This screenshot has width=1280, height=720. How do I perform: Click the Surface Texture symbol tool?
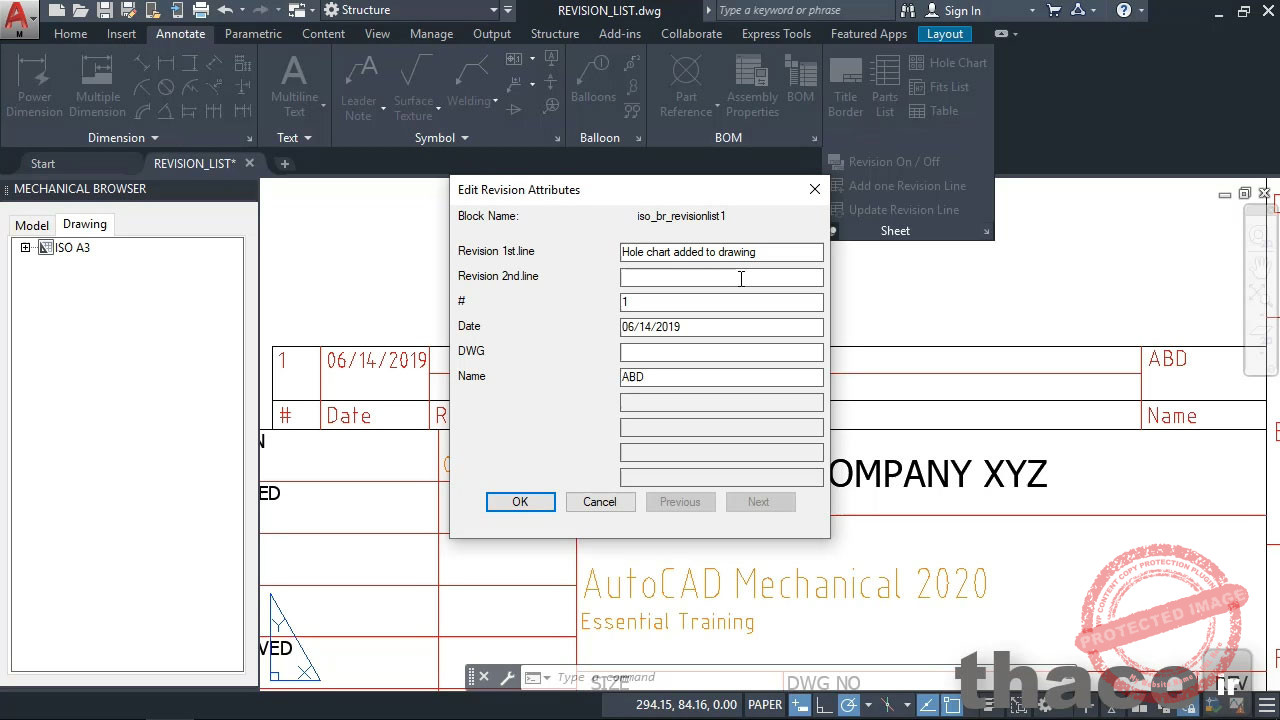pyautogui.click(x=413, y=88)
